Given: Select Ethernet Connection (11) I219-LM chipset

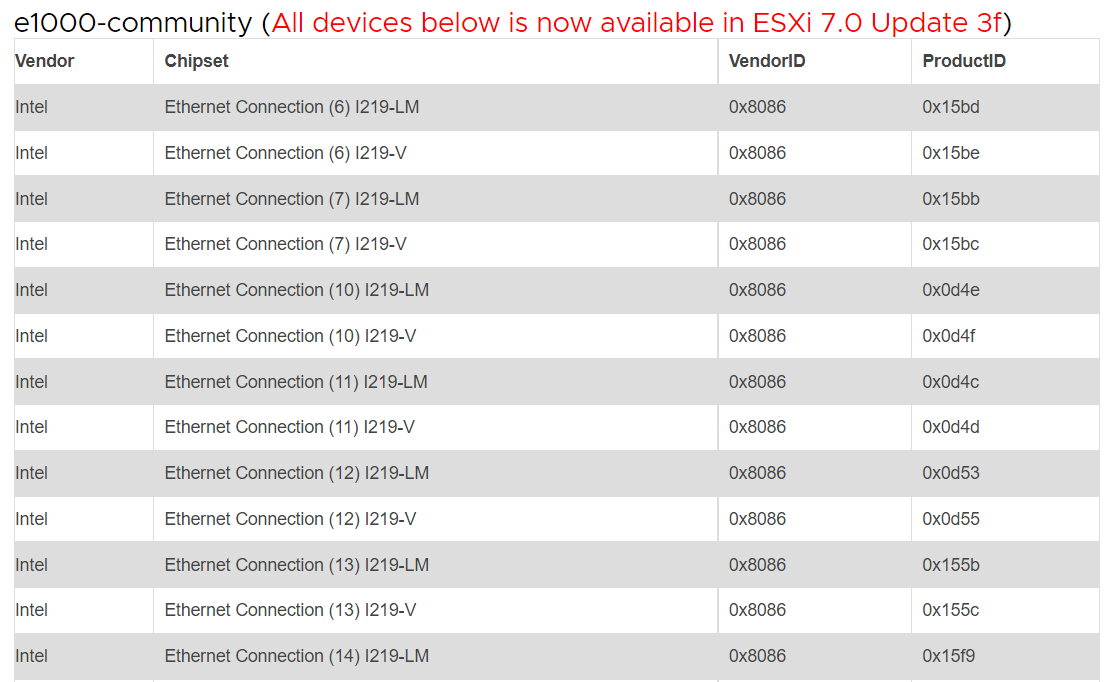Looking at the screenshot, I should 296,382.
